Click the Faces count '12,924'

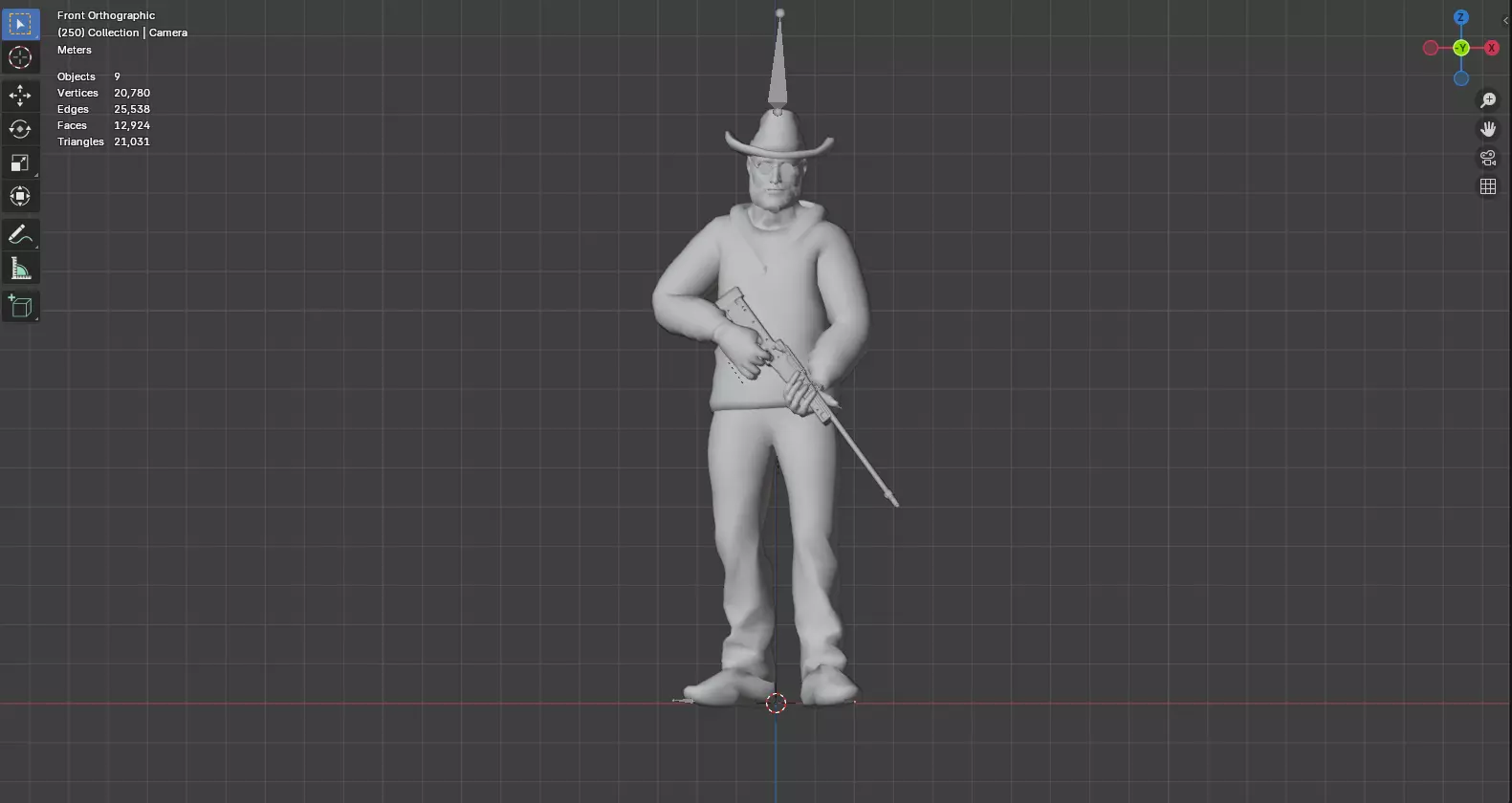[x=132, y=125]
